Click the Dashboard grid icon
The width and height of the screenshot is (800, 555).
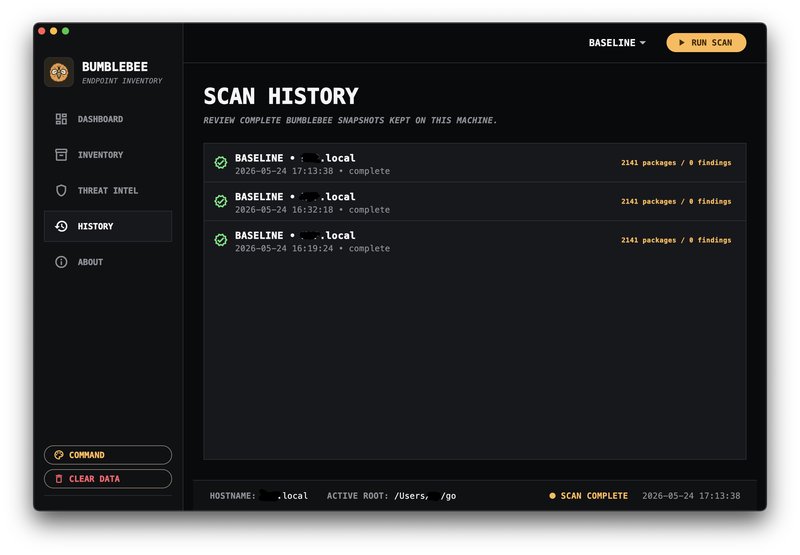(x=61, y=119)
